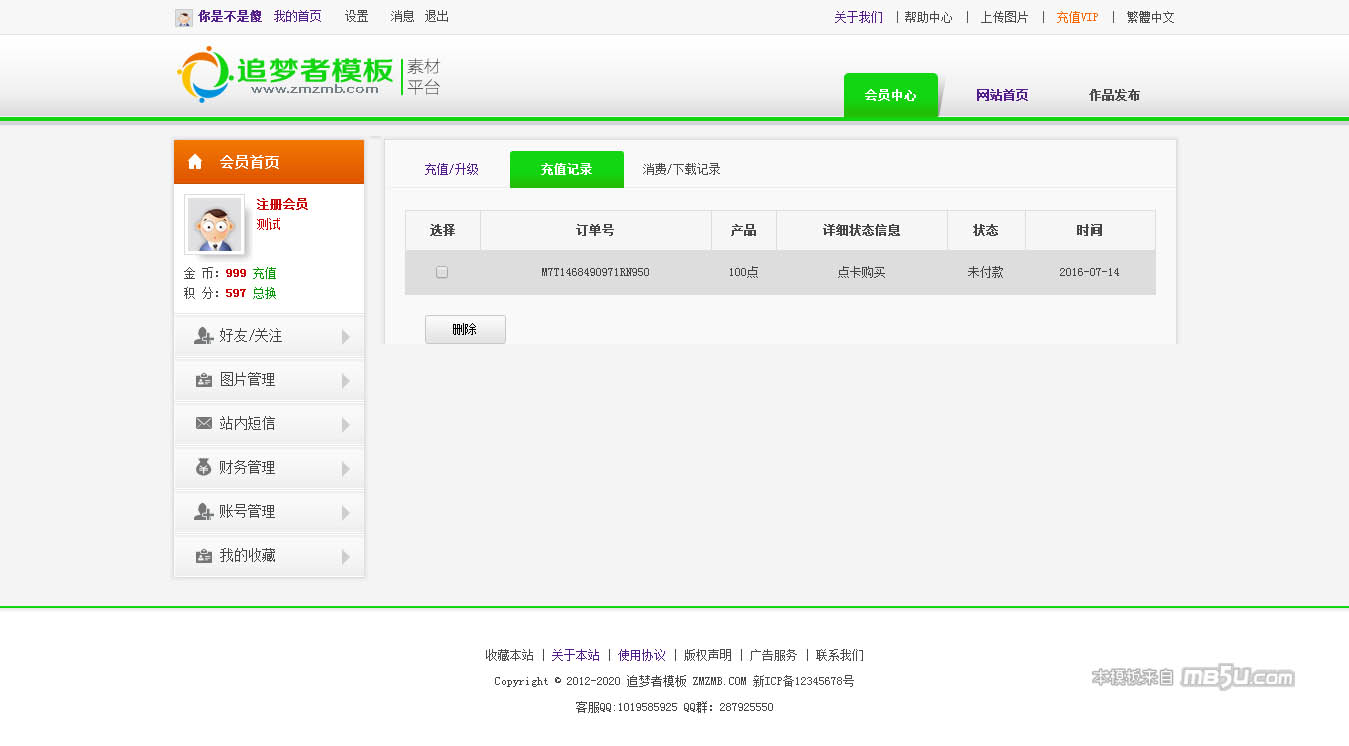Click the green 兑换 link beside points
Image resolution: width=1349 pixels, height=746 pixels.
[264, 293]
